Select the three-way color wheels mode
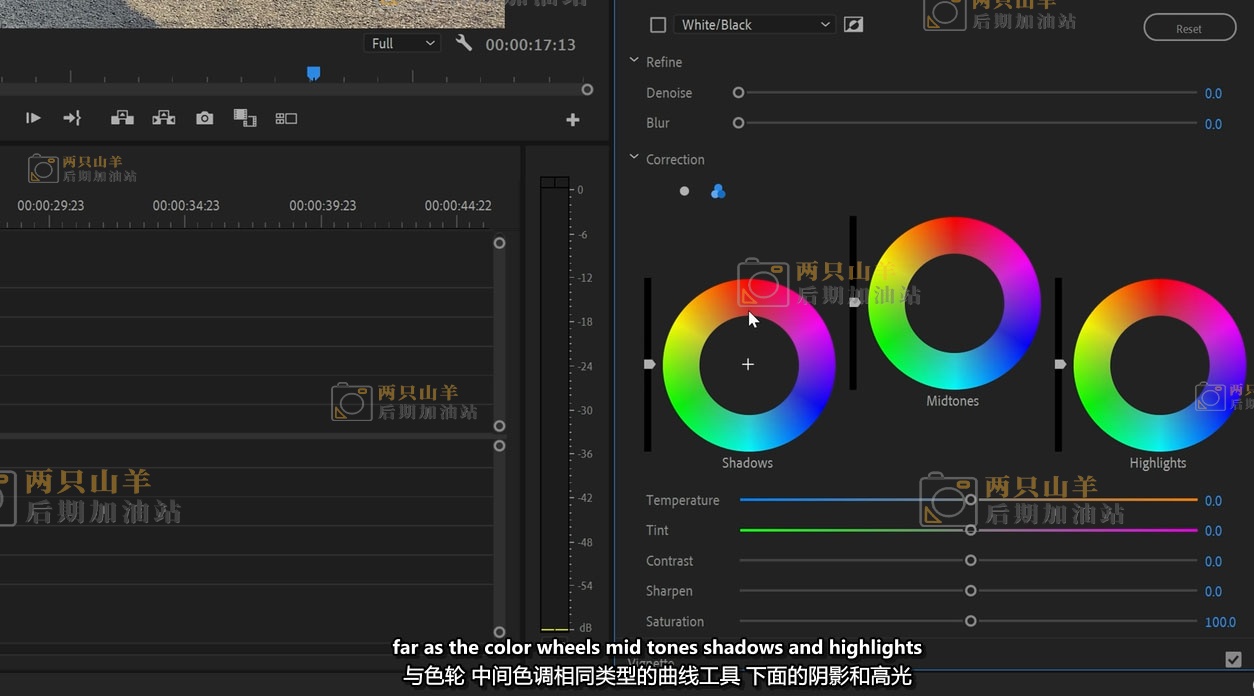The width and height of the screenshot is (1254, 696). (x=717, y=191)
